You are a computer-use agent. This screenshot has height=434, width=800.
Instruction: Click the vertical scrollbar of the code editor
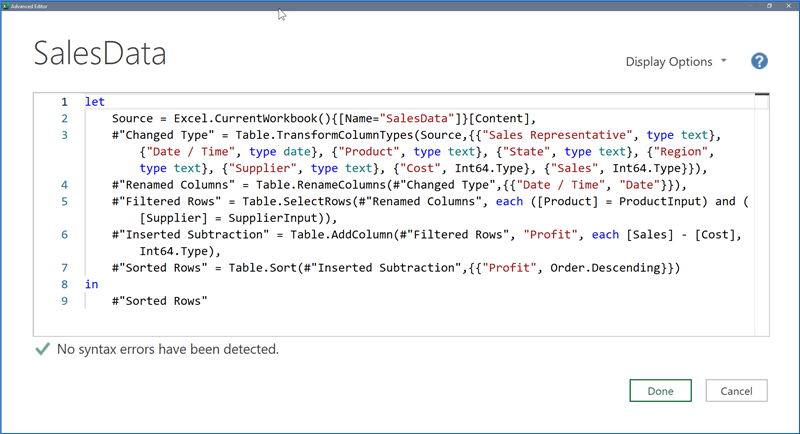[x=762, y=200]
